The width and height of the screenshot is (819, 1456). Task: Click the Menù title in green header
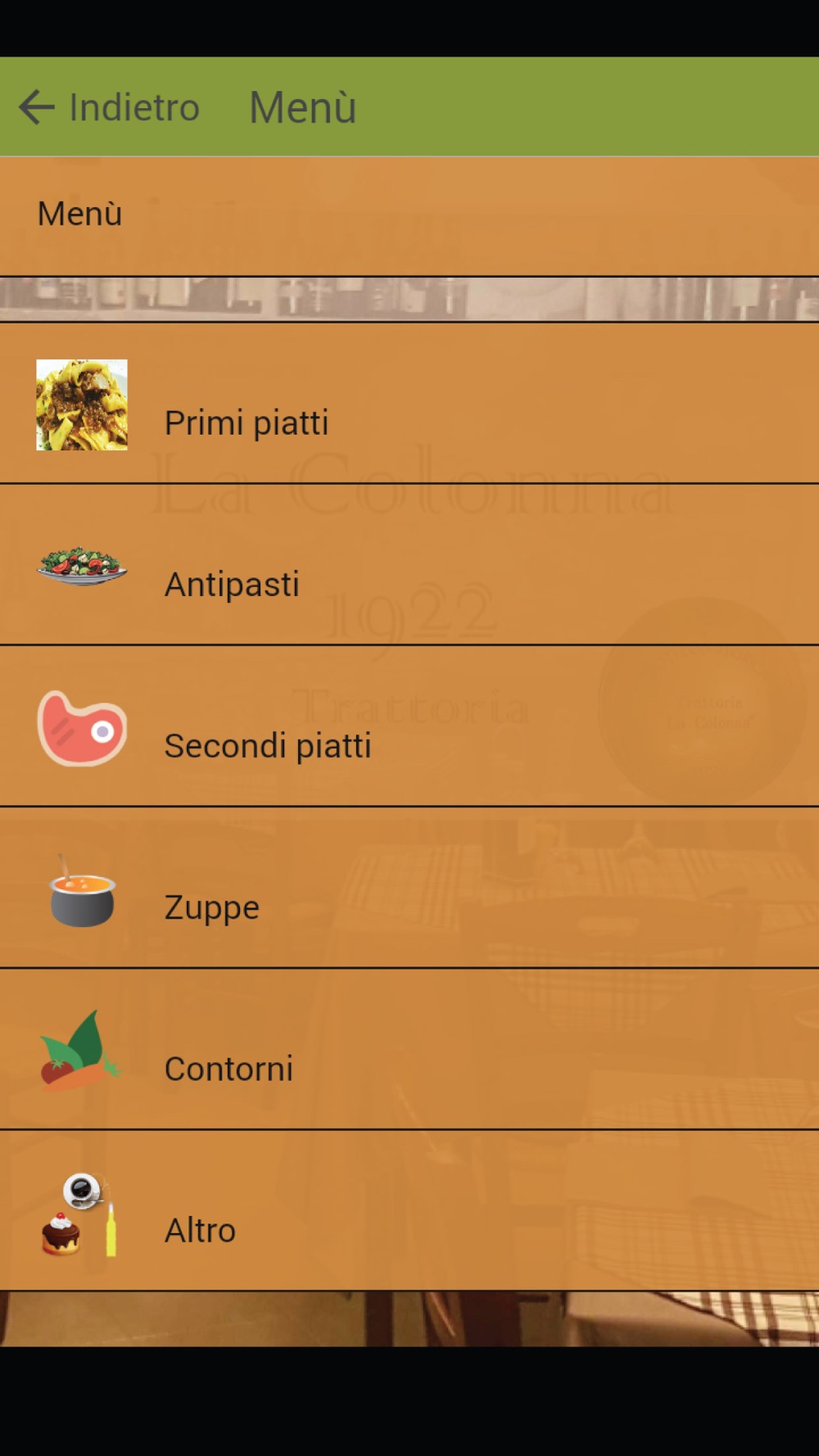pos(302,107)
